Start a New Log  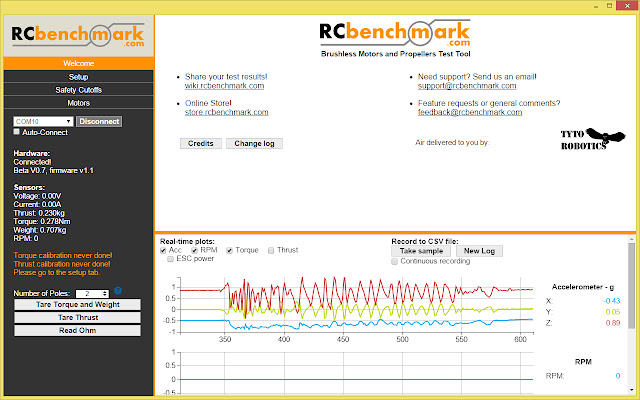click(x=479, y=251)
